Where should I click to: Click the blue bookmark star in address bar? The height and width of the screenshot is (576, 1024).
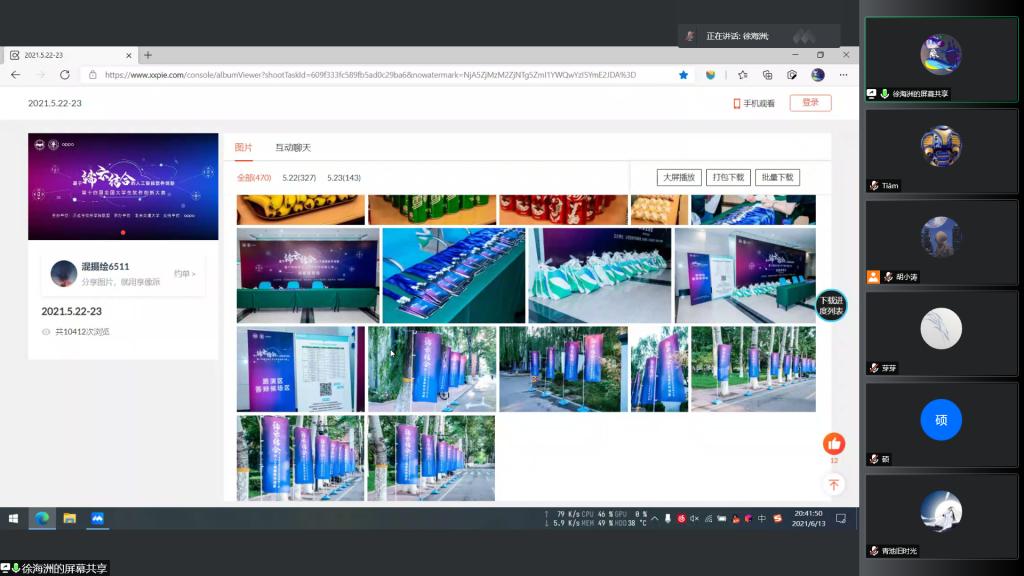coord(684,75)
